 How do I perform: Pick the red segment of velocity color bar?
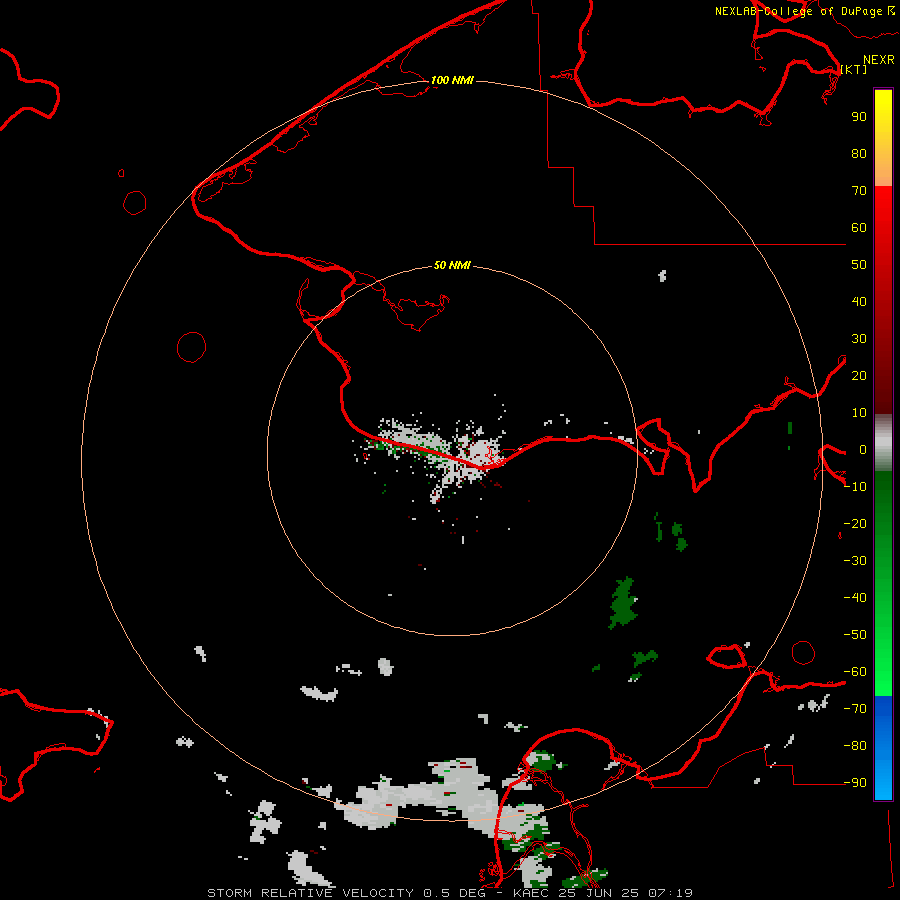click(883, 300)
